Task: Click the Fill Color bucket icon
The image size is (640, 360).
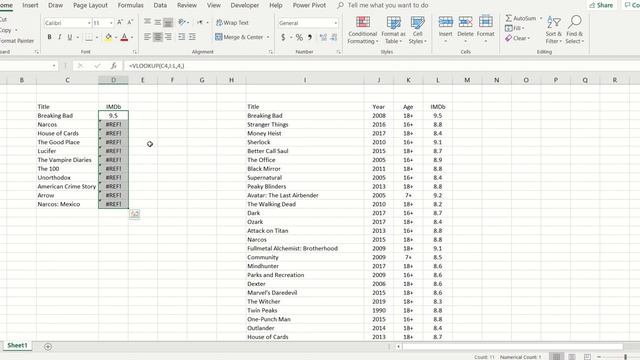Action: [x=108, y=37]
